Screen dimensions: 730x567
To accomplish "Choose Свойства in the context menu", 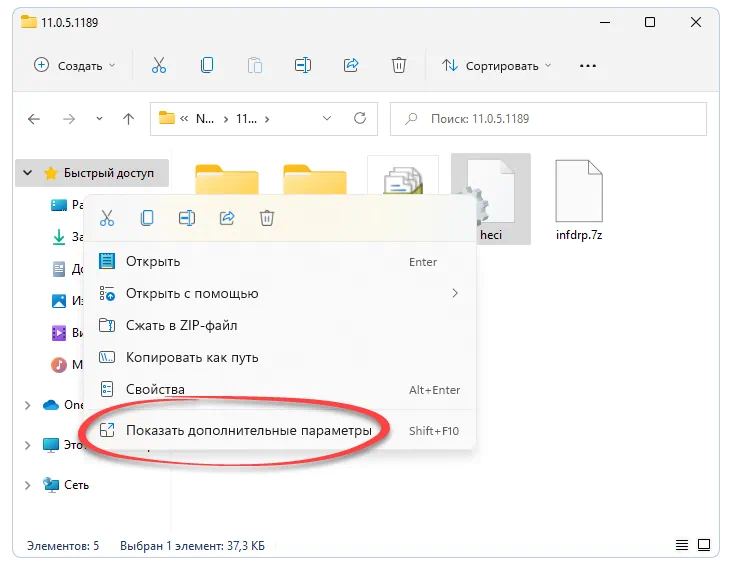I will coord(280,389).
